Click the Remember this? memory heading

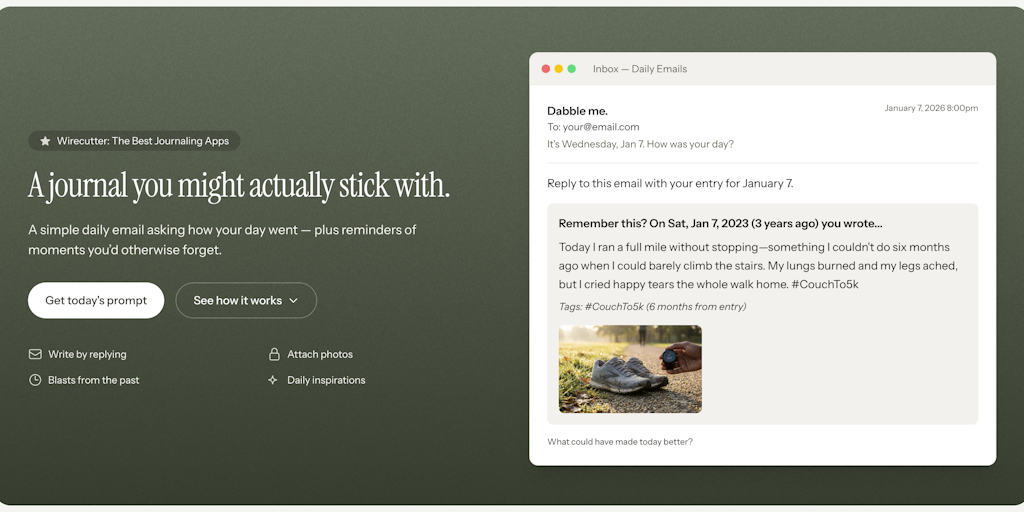coord(720,223)
